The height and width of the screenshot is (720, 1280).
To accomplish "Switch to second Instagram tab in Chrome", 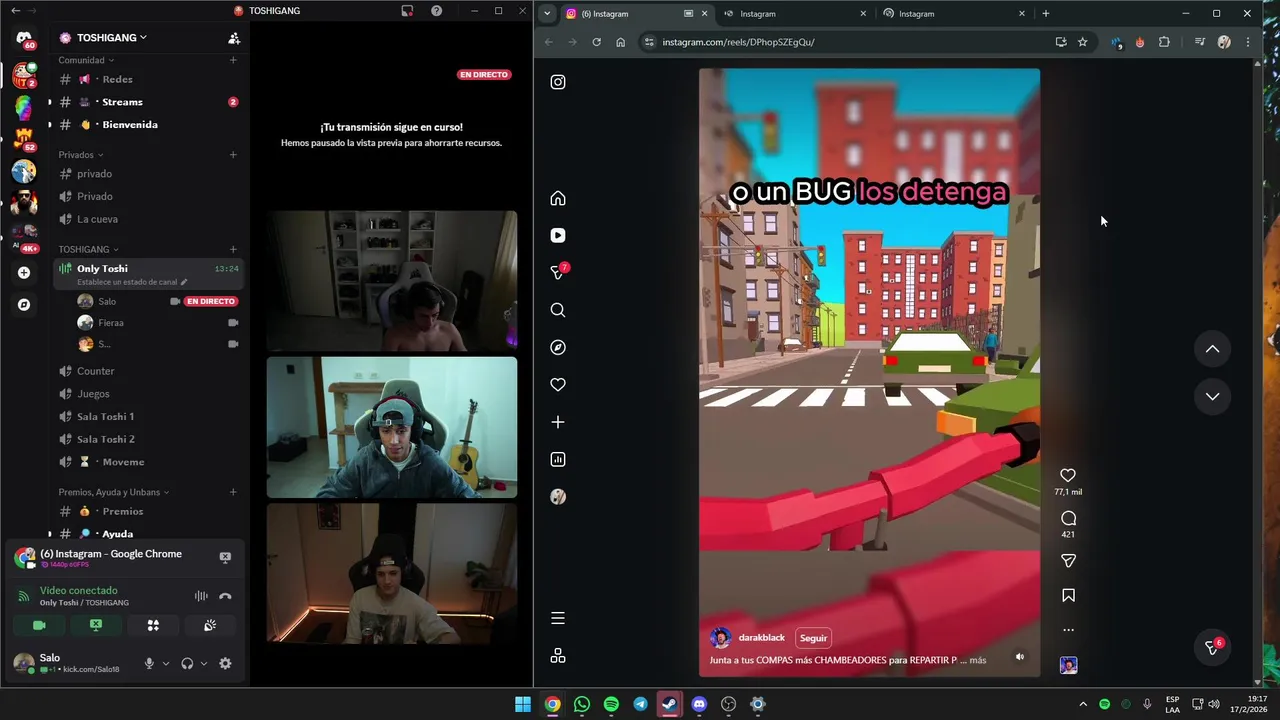I will pos(794,14).
